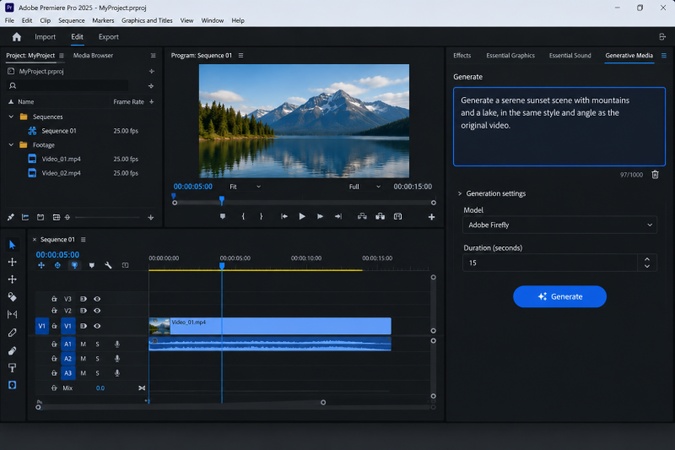Open the Adobe Firefly model dropdown
This screenshot has height=450, width=675.
(x=560, y=225)
